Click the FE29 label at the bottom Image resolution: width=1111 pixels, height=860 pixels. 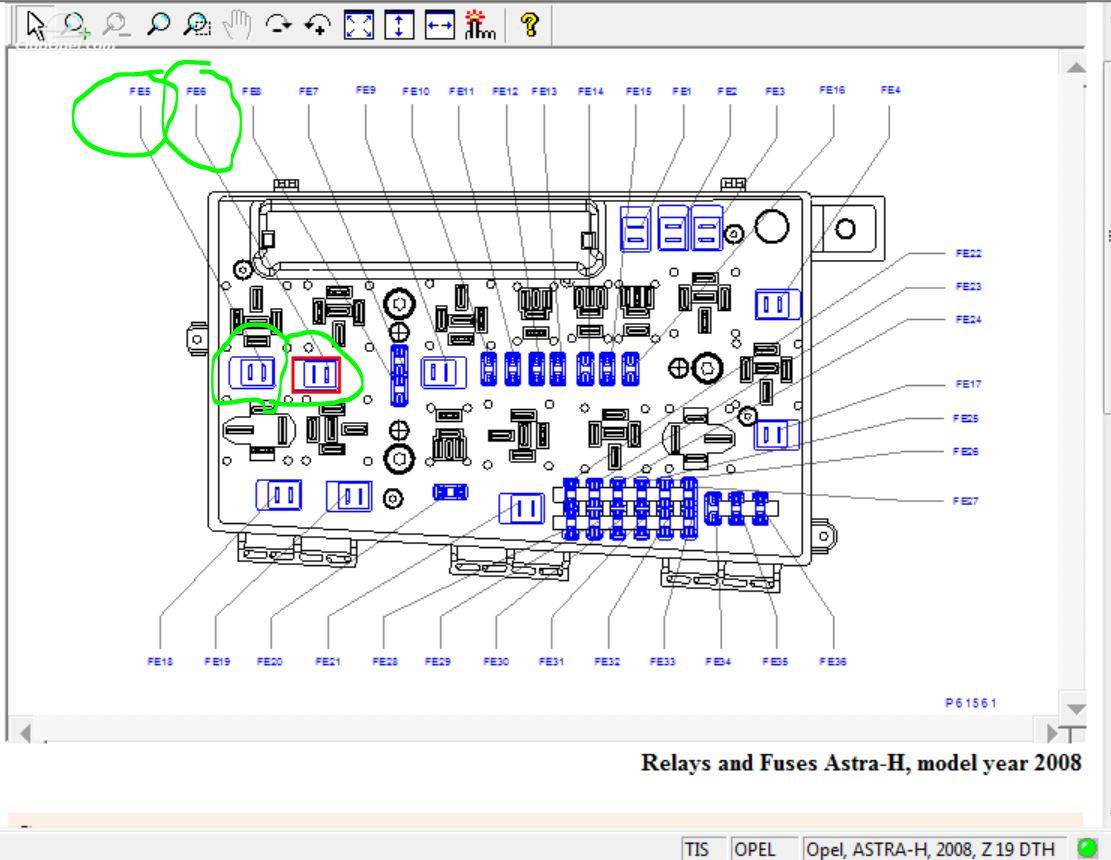438,662
